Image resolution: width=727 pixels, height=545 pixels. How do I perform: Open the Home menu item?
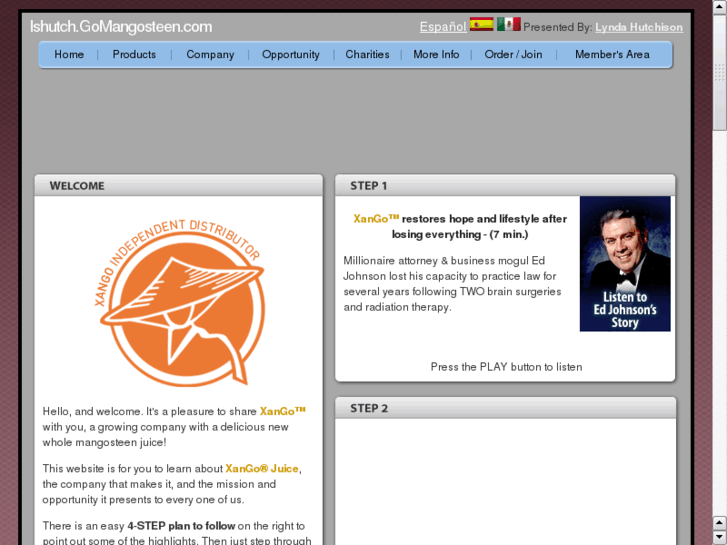(x=69, y=55)
